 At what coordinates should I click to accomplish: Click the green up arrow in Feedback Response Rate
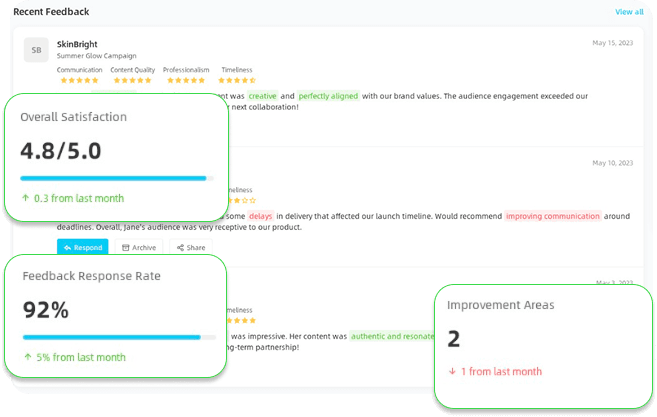tap(27, 357)
